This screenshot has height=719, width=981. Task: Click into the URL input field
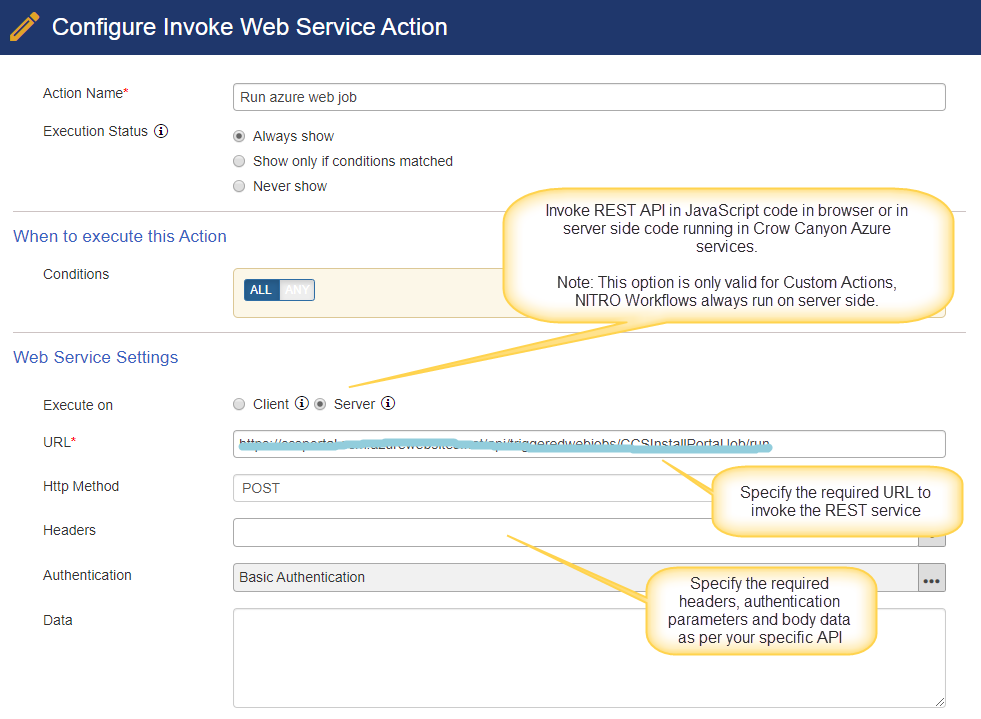[x=589, y=444]
